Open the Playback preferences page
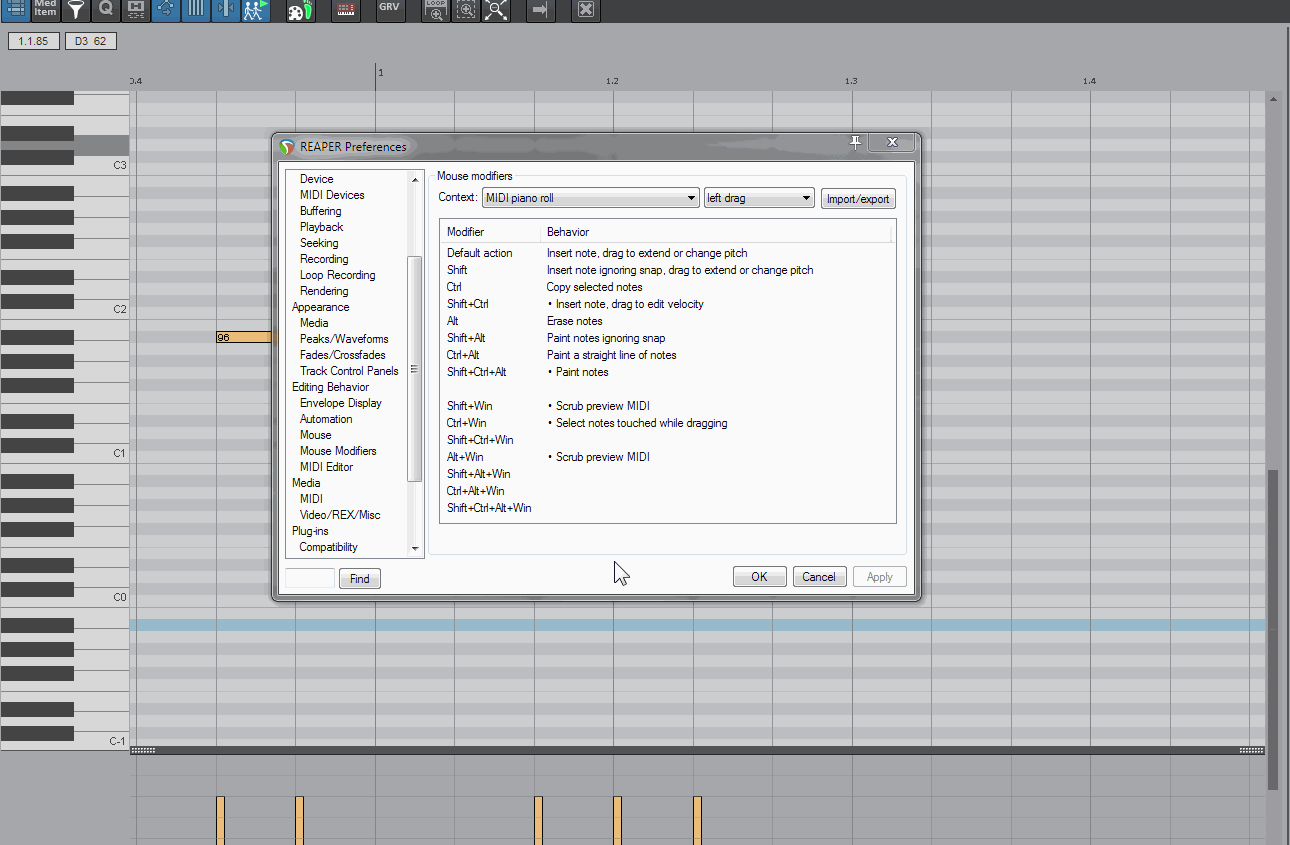 pos(322,227)
